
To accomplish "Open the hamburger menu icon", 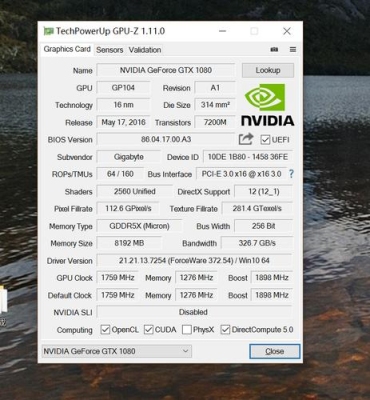I will pyautogui.click(x=293, y=50).
